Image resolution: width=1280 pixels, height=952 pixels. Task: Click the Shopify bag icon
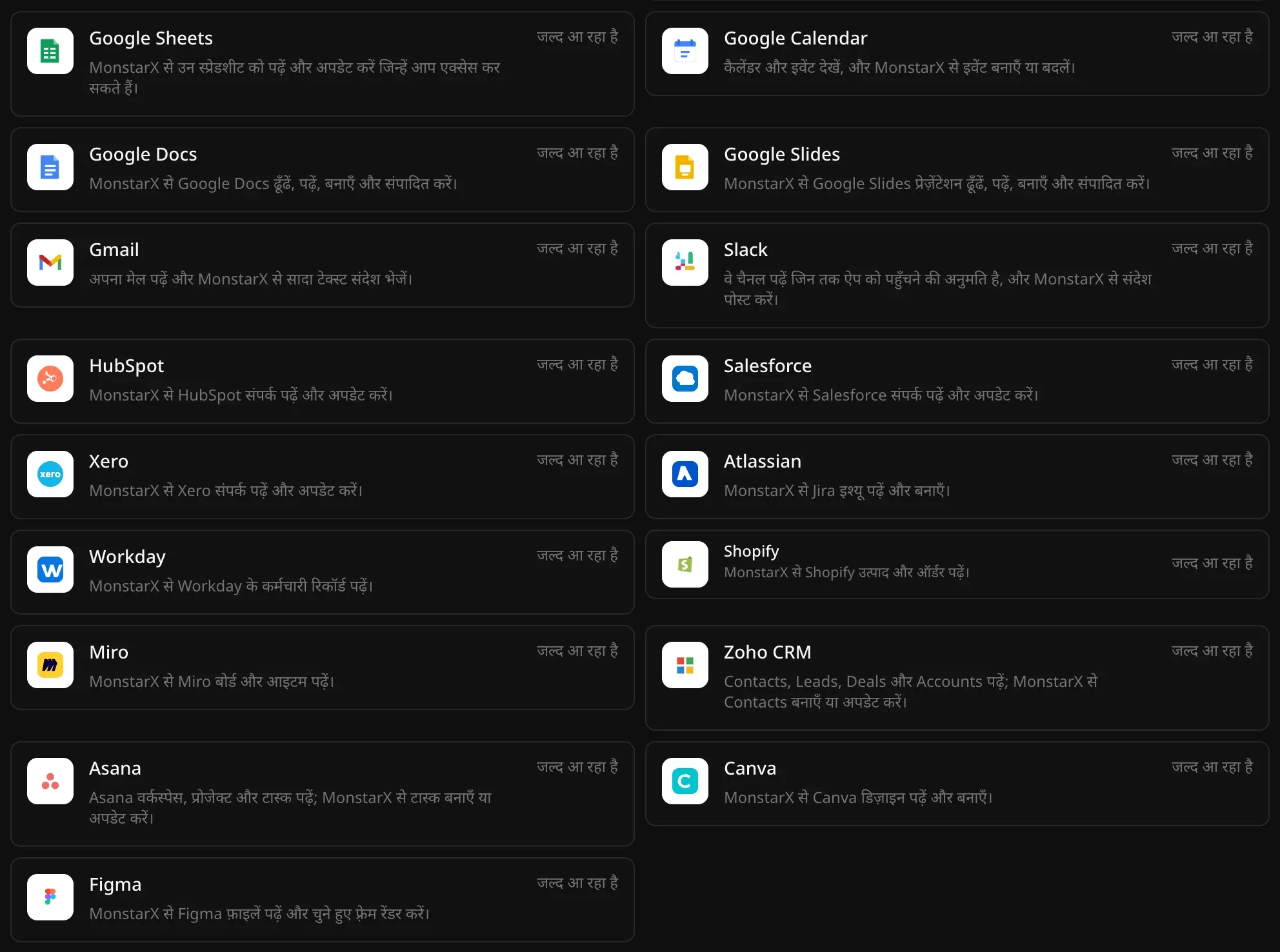(685, 564)
